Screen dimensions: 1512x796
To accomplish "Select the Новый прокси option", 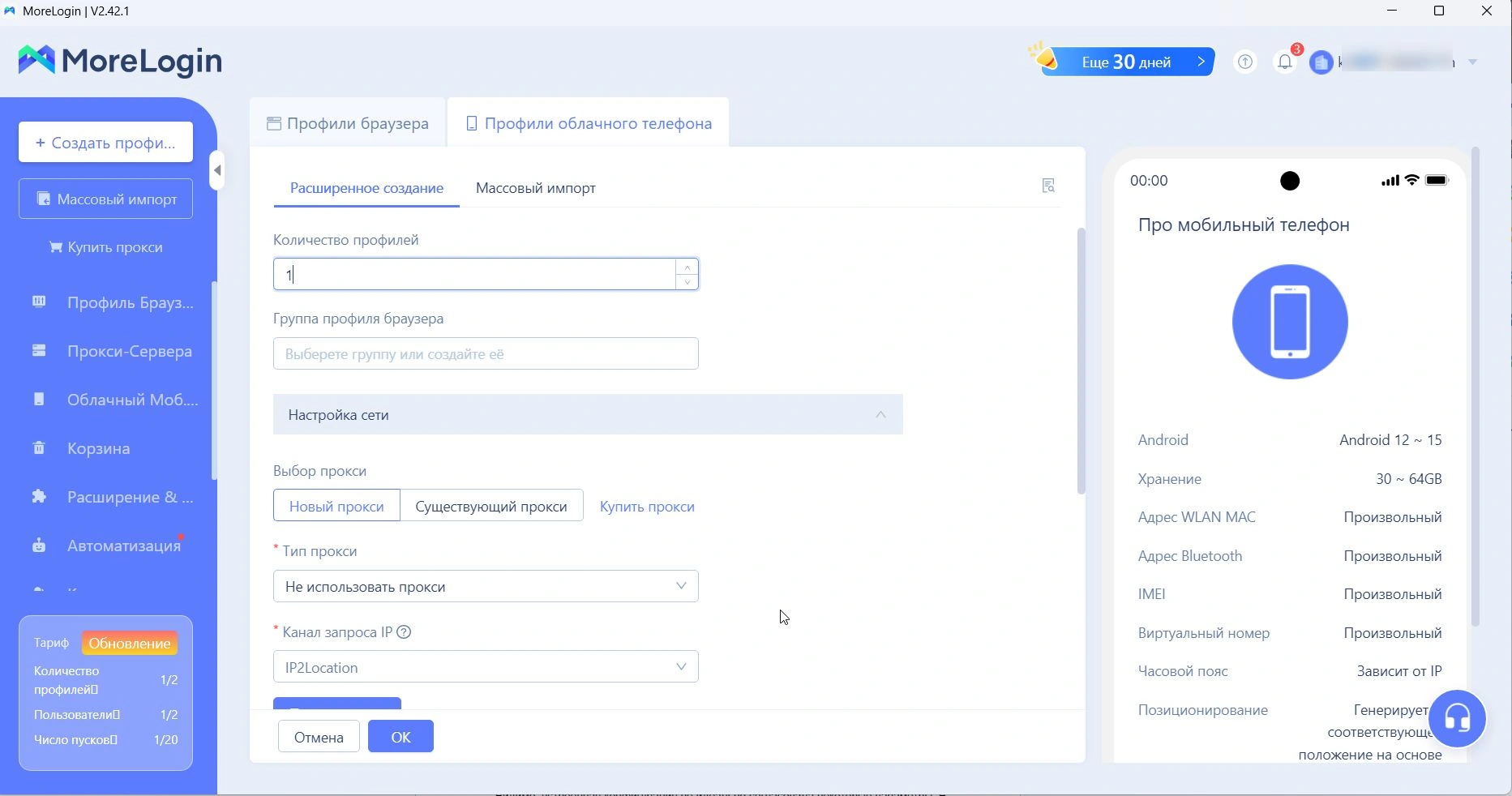I will tap(336, 506).
